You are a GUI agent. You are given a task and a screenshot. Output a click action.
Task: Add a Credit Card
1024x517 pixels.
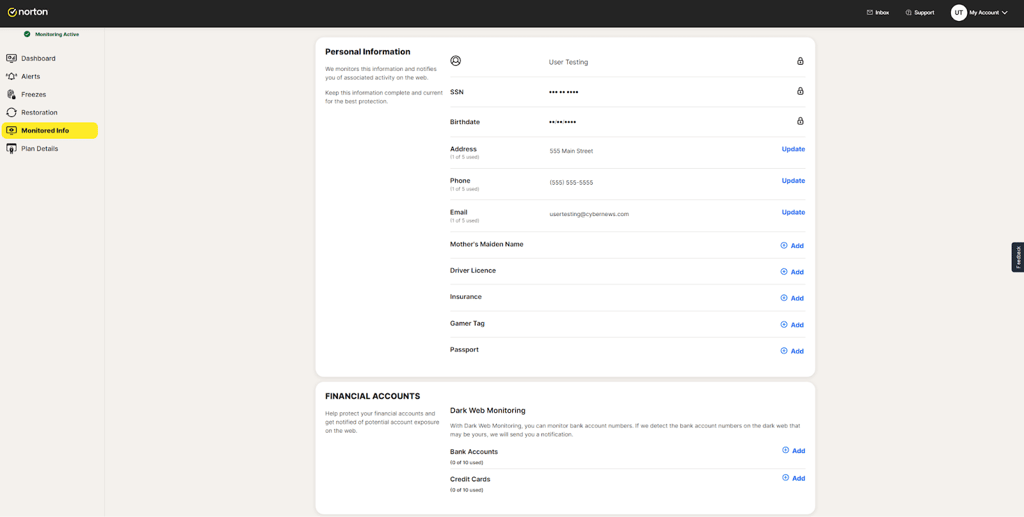click(793, 478)
